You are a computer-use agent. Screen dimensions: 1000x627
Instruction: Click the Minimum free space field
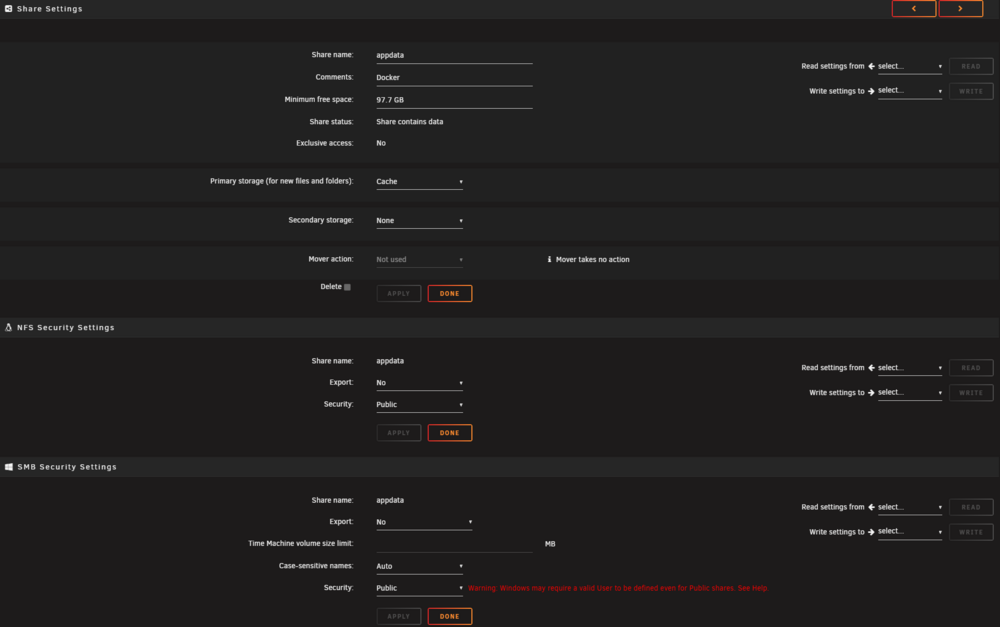point(454,100)
